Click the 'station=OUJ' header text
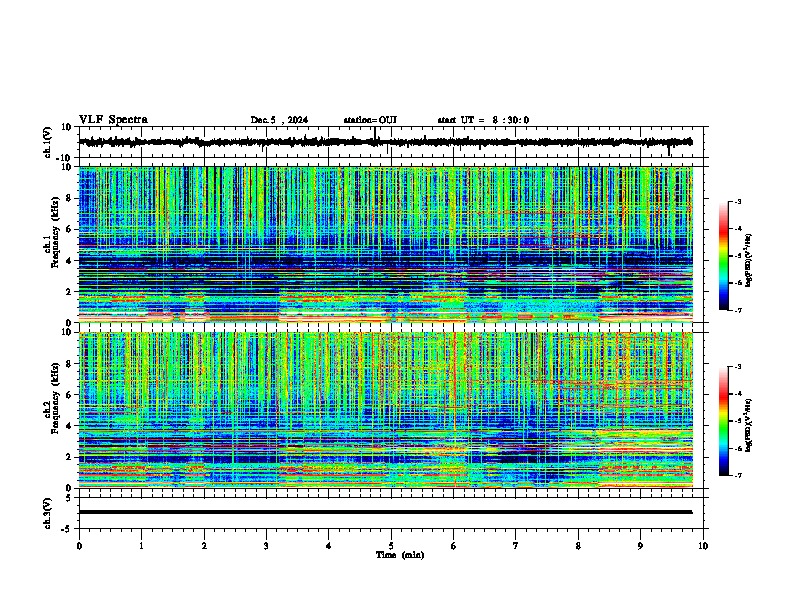The image size is (792, 612). 370,120
